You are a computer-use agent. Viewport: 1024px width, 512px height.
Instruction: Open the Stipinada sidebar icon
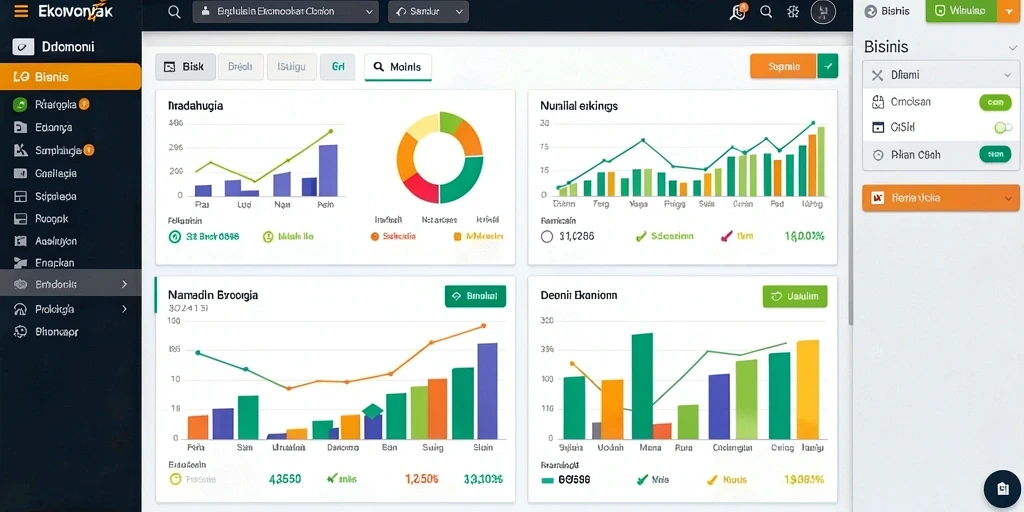(x=20, y=196)
